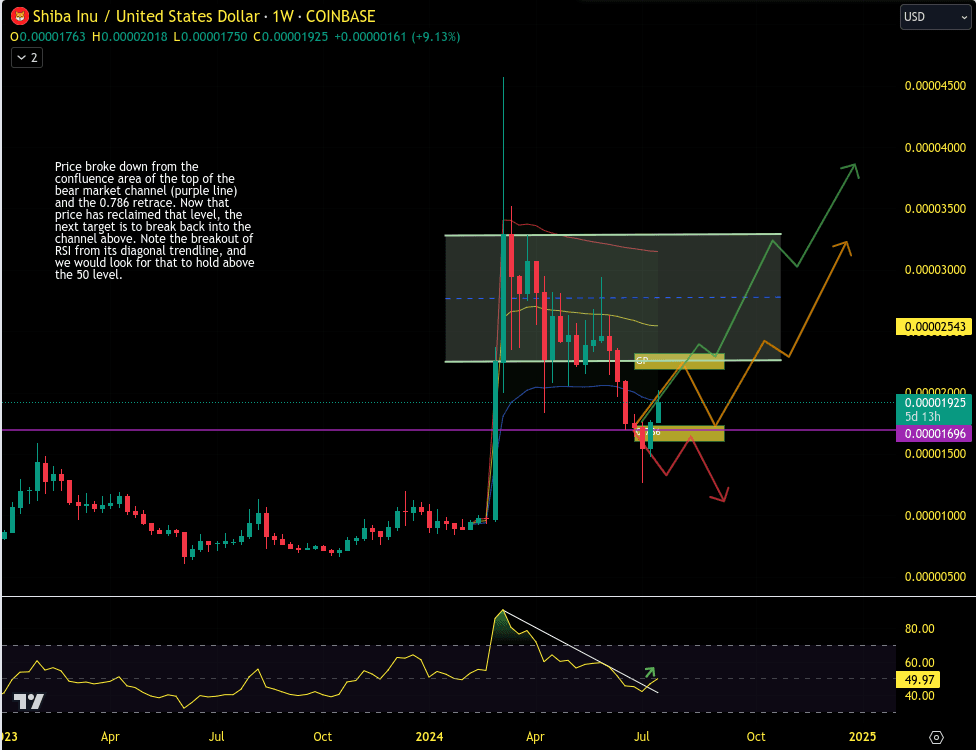
Task: Collapse the indicator legend showing 2
Action: click(x=27, y=58)
